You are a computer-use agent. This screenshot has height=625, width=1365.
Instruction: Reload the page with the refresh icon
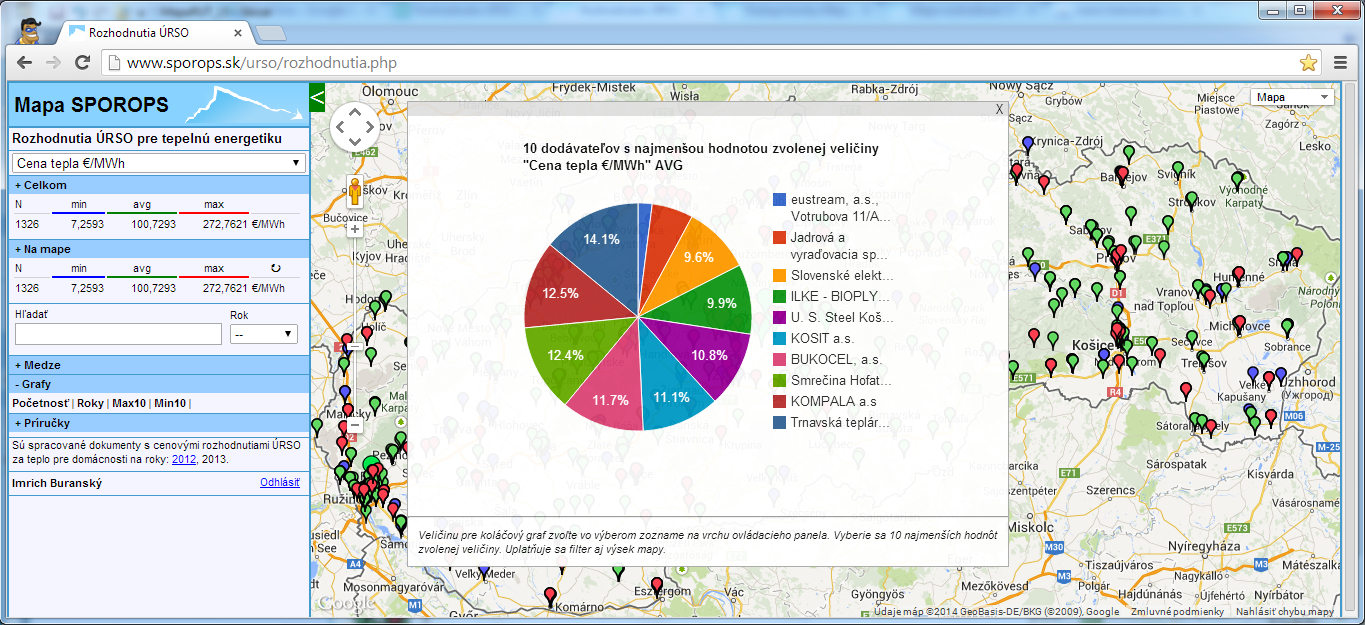click(82, 63)
